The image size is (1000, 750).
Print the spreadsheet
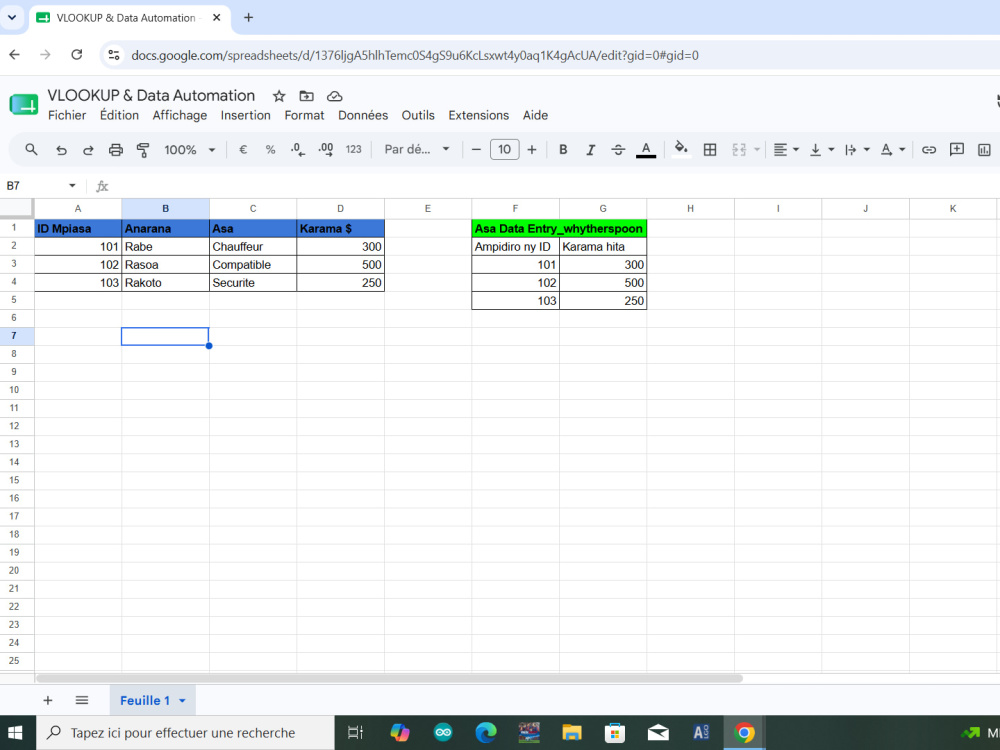[115, 150]
